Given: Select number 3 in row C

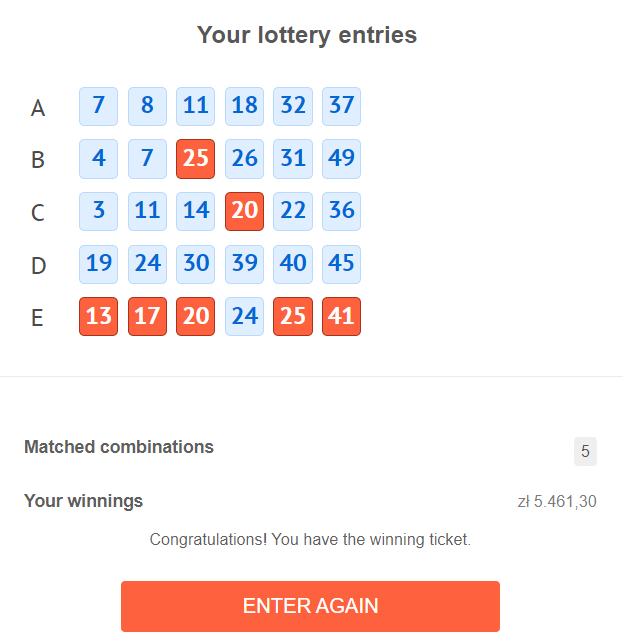Looking at the screenshot, I should [x=98, y=211].
